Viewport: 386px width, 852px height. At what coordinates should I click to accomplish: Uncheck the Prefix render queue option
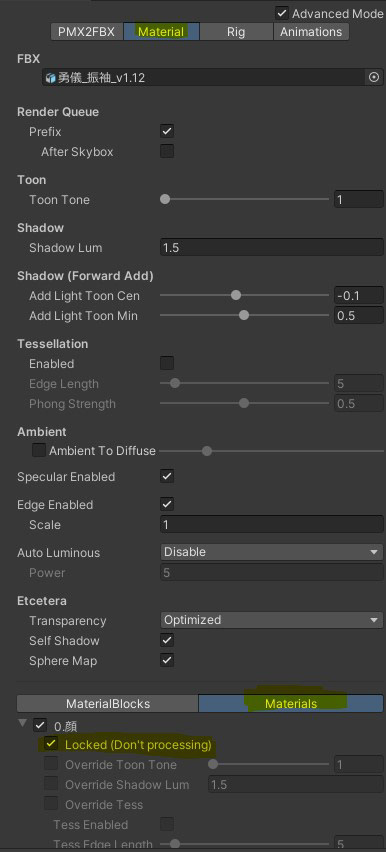click(x=167, y=131)
